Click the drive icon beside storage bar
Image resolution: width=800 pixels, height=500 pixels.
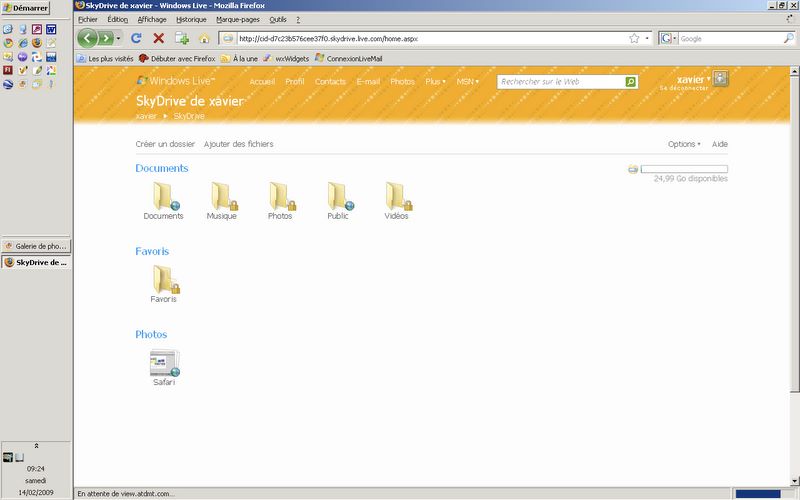[633, 169]
